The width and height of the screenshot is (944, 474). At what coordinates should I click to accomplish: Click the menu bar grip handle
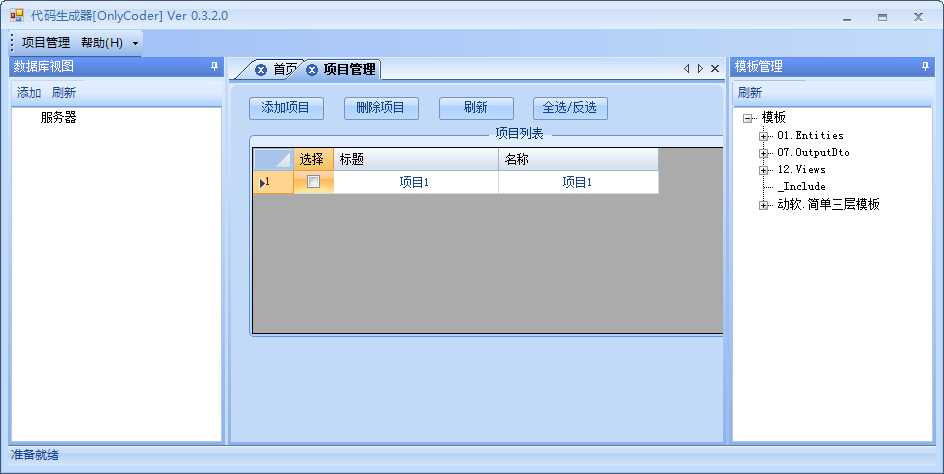13,43
